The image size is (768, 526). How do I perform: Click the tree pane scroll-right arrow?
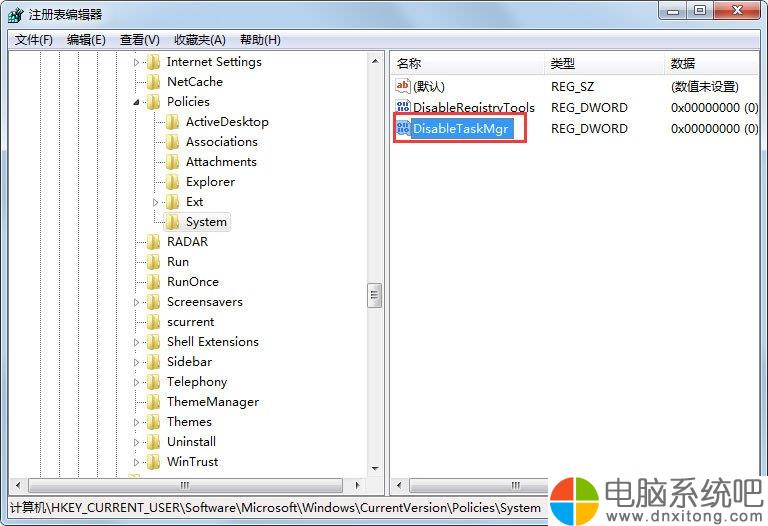(358, 485)
